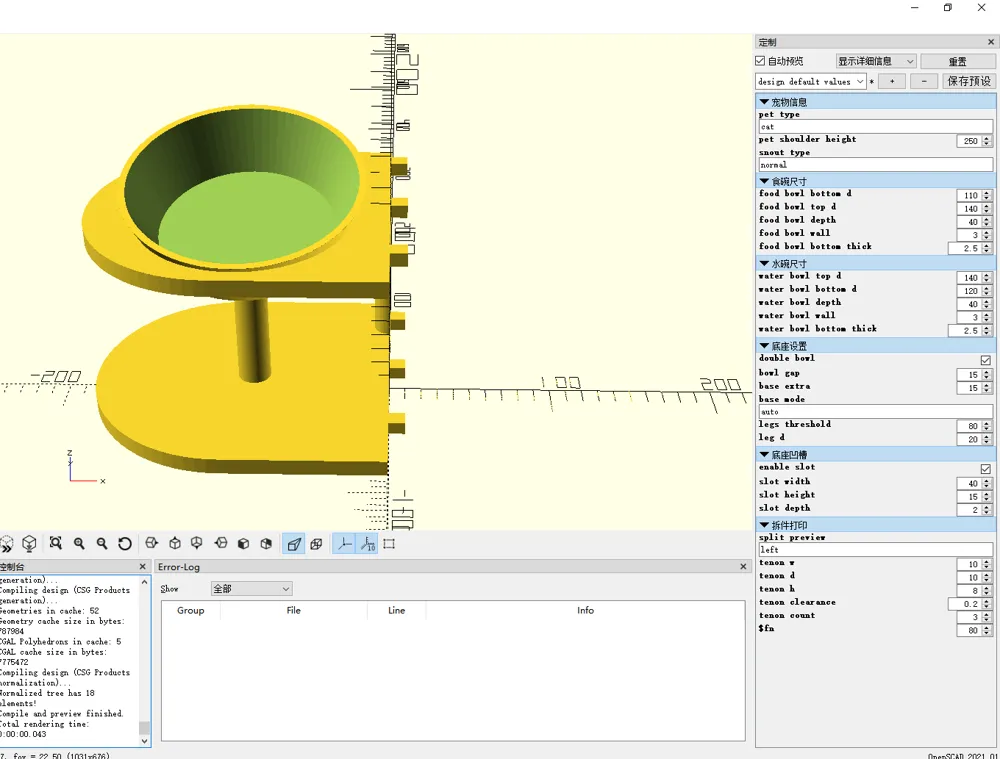Close the Error-Log panel
This screenshot has height=759, width=1000.
[x=743, y=566]
